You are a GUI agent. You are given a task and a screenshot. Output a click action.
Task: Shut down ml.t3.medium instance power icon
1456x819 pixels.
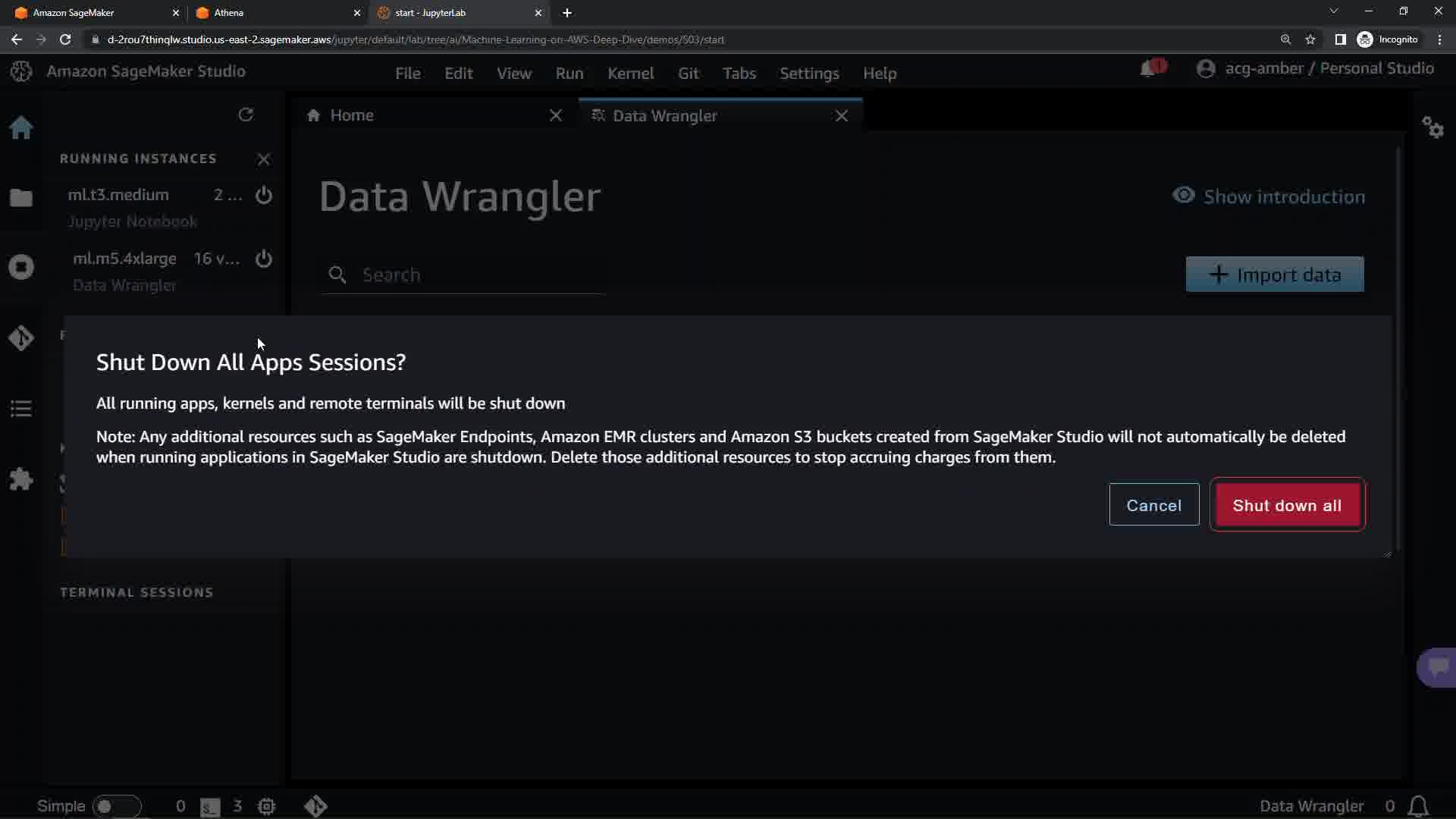[x=263, y=195]
